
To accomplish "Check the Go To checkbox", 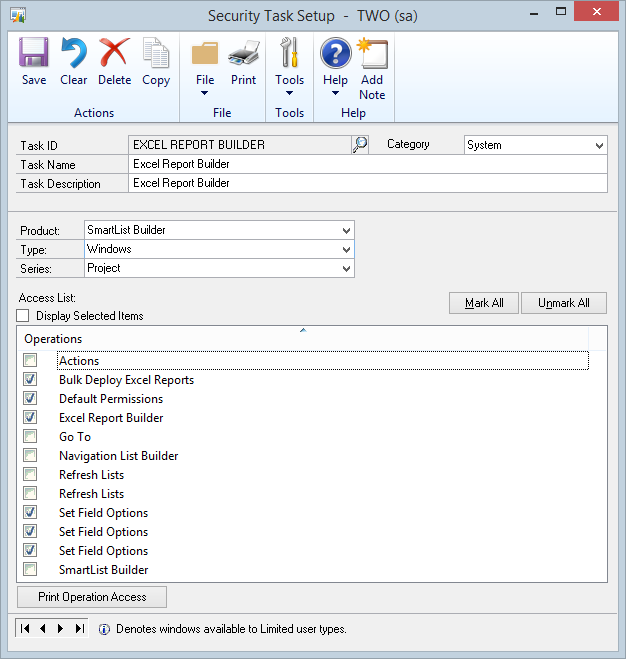I will (x=30, y=436).
